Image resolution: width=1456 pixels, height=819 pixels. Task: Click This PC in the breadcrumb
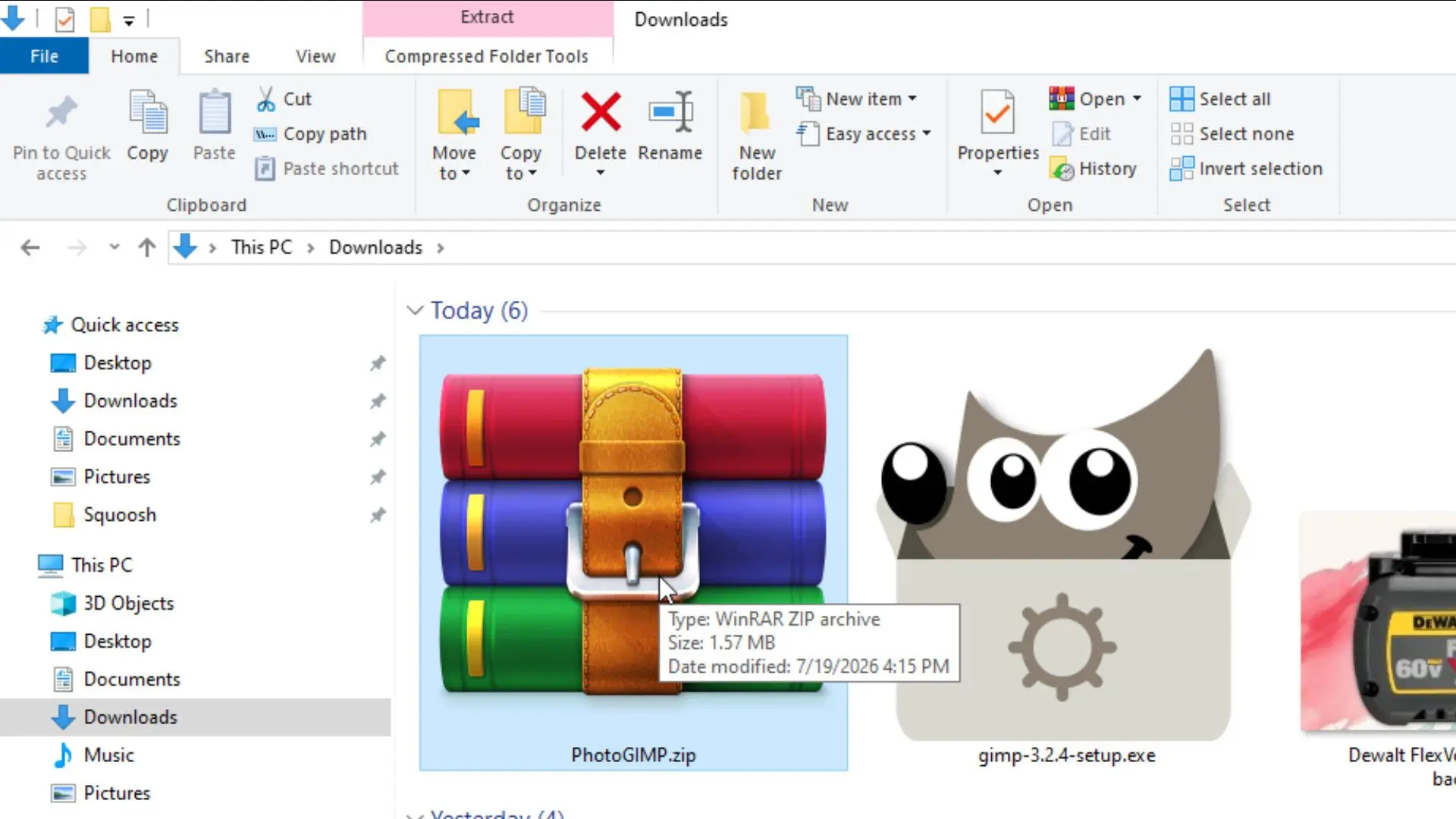coord(262,247)
